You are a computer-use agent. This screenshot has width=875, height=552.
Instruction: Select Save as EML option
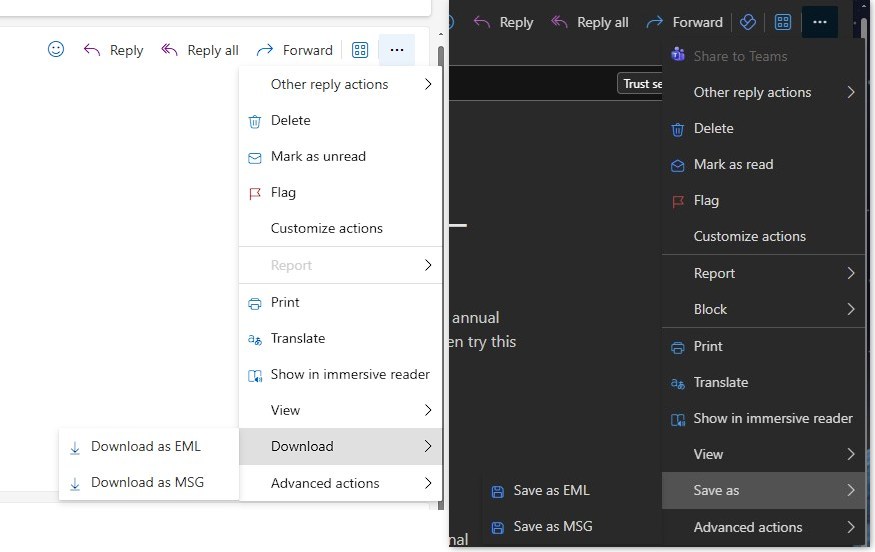click(x=572, y=491)
